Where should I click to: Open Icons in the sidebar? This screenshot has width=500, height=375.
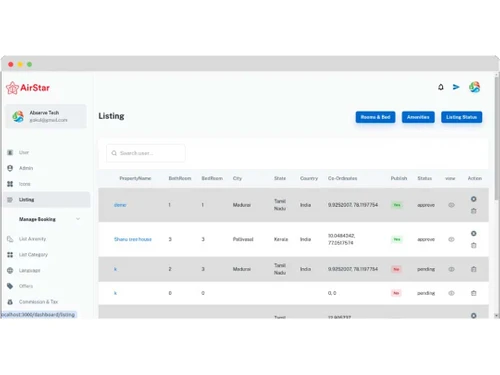[24, 184]
